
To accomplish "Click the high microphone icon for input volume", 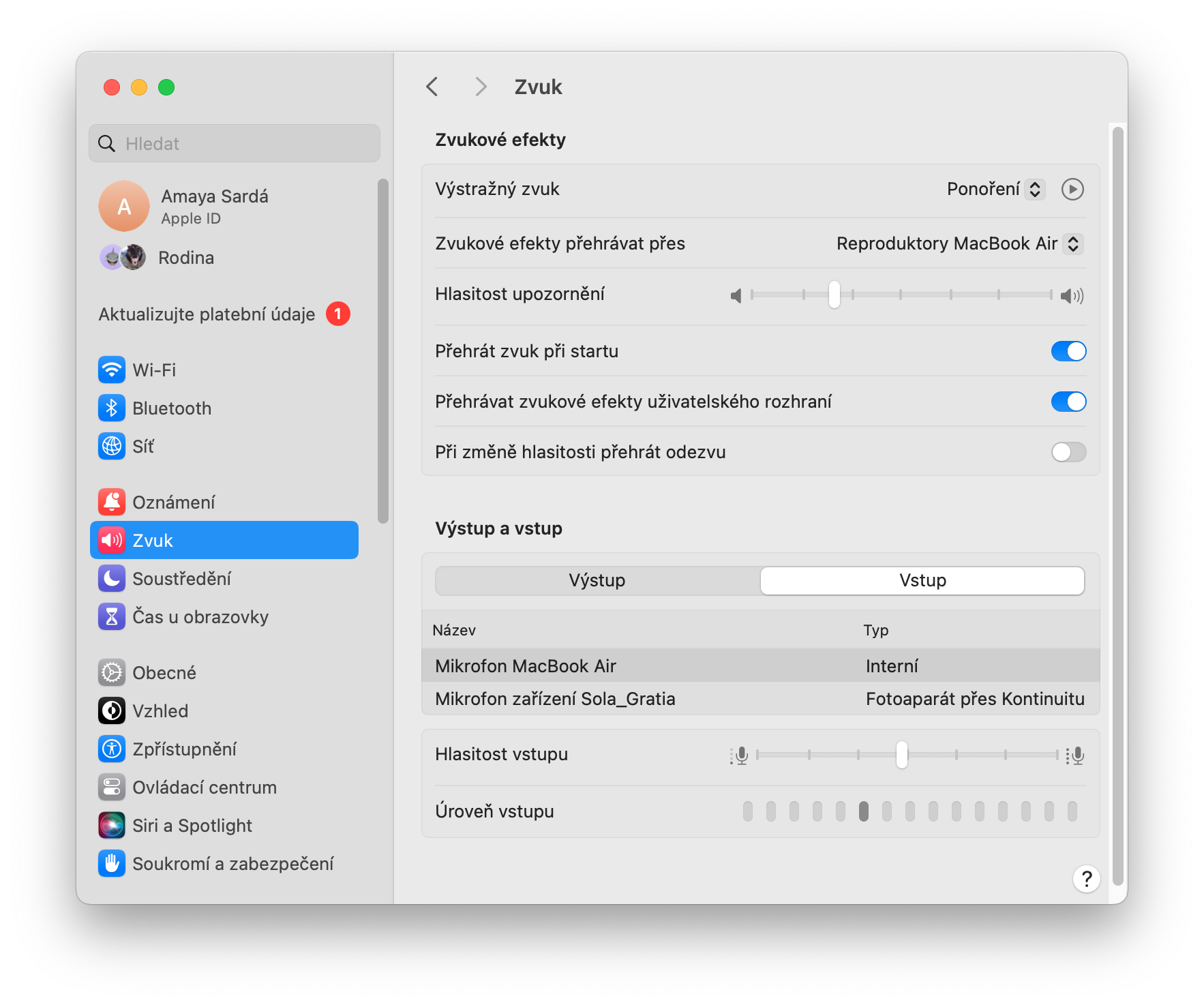I will (x=1075, y=755).
